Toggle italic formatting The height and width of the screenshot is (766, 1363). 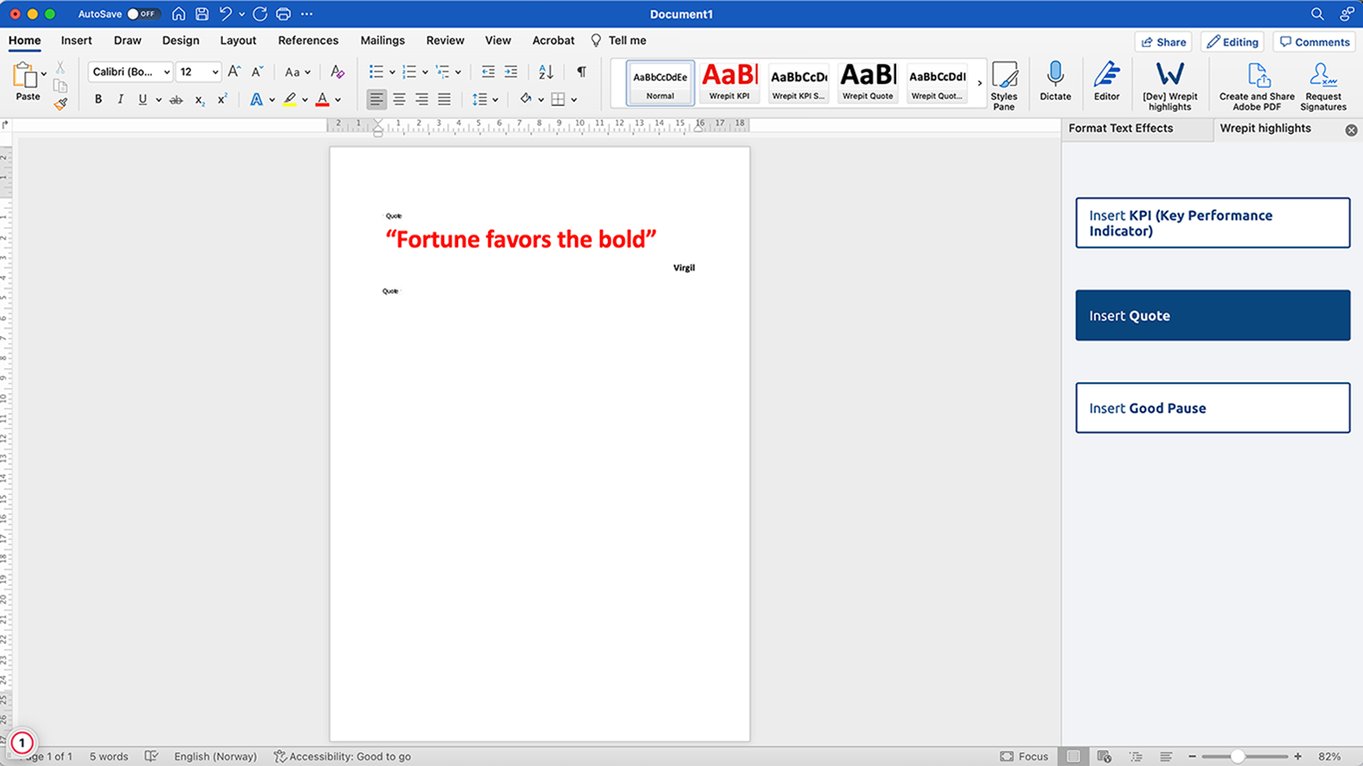click(121, 100)
